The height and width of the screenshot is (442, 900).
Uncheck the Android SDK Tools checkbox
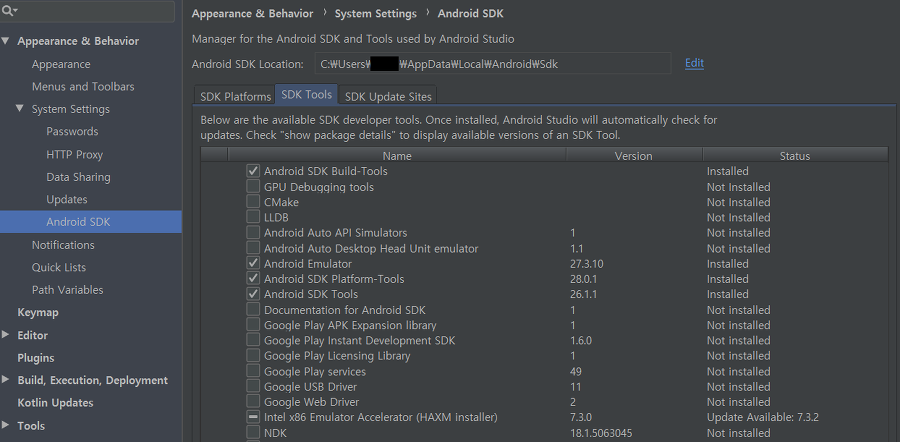pyautogui.click(x=253, y=293)
